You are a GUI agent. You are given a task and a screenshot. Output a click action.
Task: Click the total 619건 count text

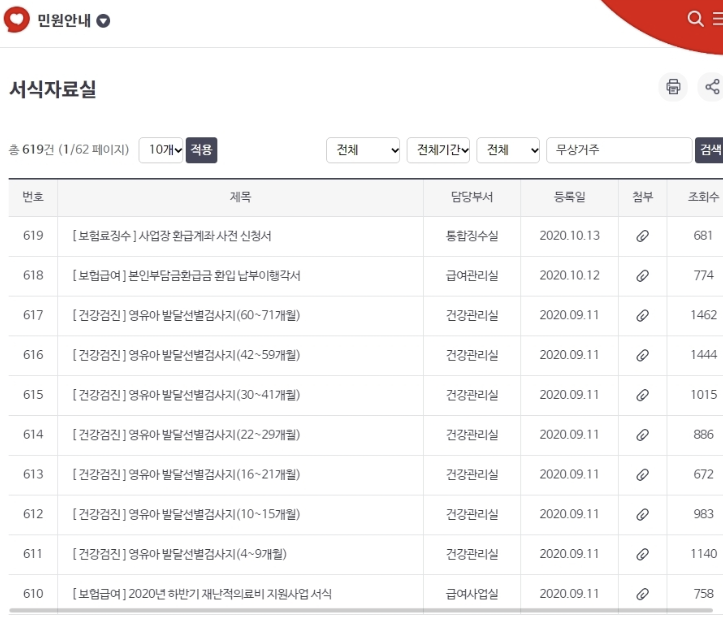31,150
